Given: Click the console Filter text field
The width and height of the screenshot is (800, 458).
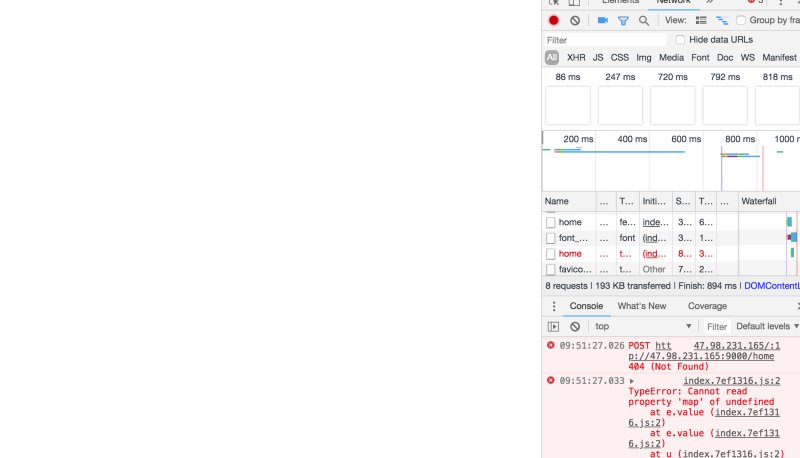Looking at the screenshot, I should (x=716, y=326).
